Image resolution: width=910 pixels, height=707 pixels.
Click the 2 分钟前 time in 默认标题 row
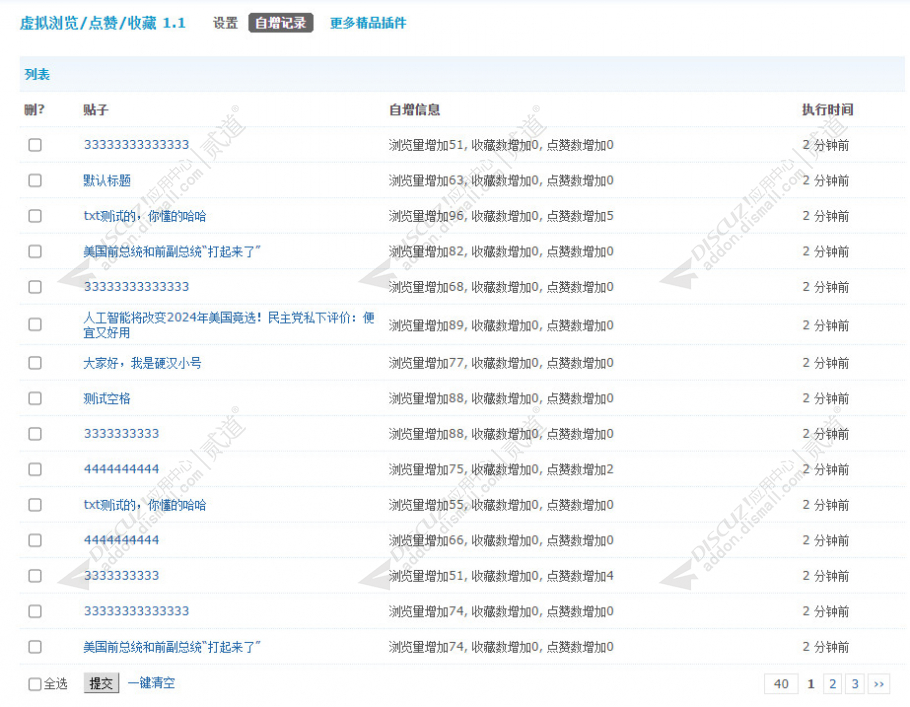[826, 181]
